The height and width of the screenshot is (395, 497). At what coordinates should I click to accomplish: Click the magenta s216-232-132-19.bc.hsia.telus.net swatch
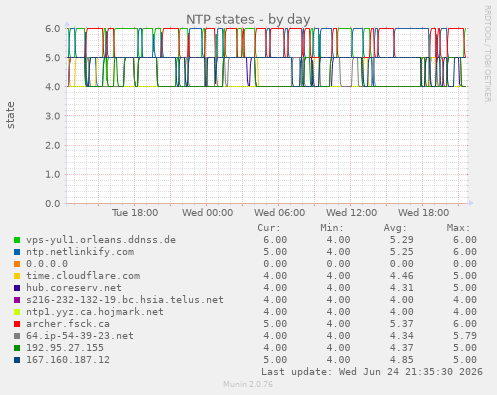[17, 300]
